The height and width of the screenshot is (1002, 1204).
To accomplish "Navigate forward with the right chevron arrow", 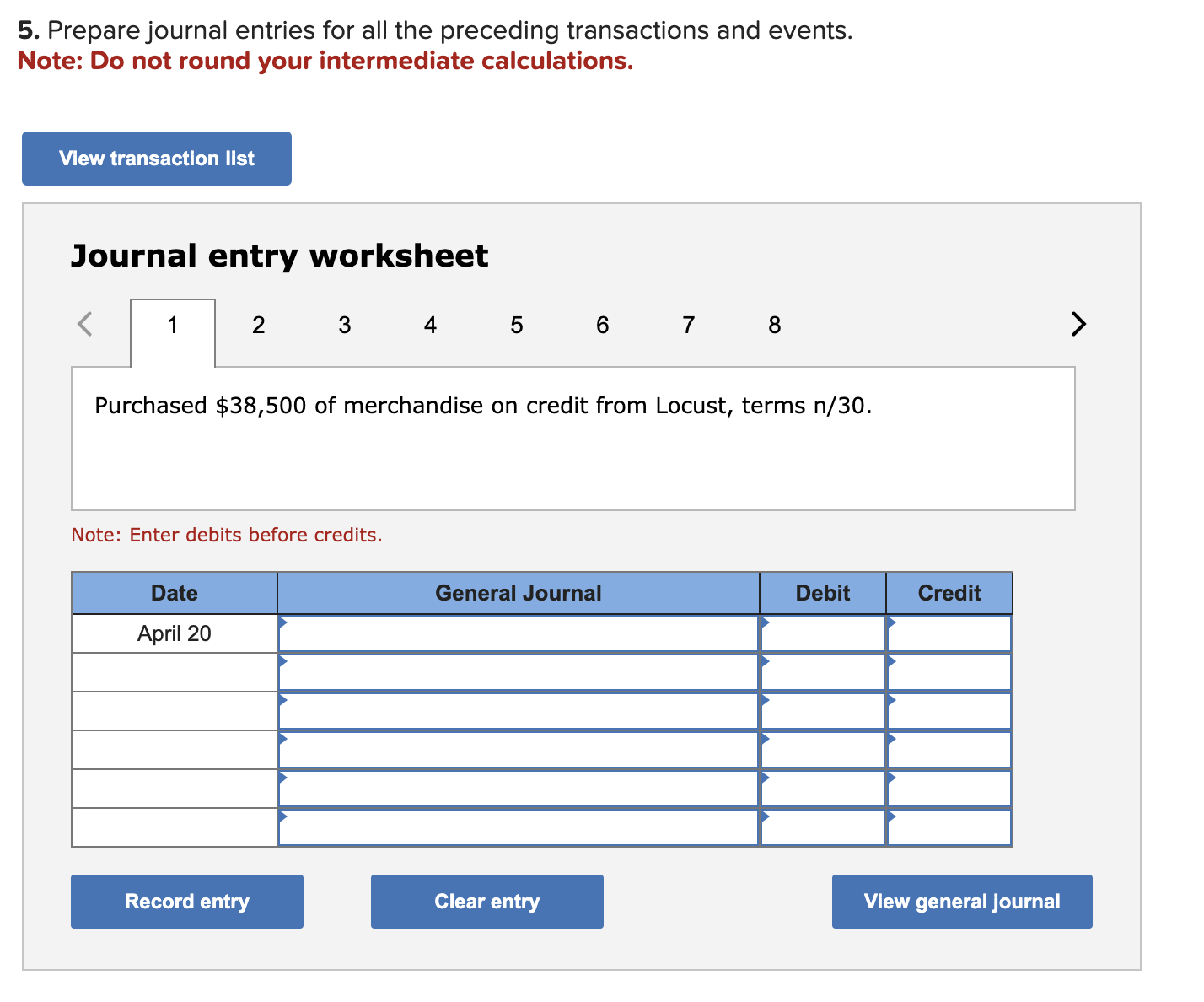I will click(1077, 325).
